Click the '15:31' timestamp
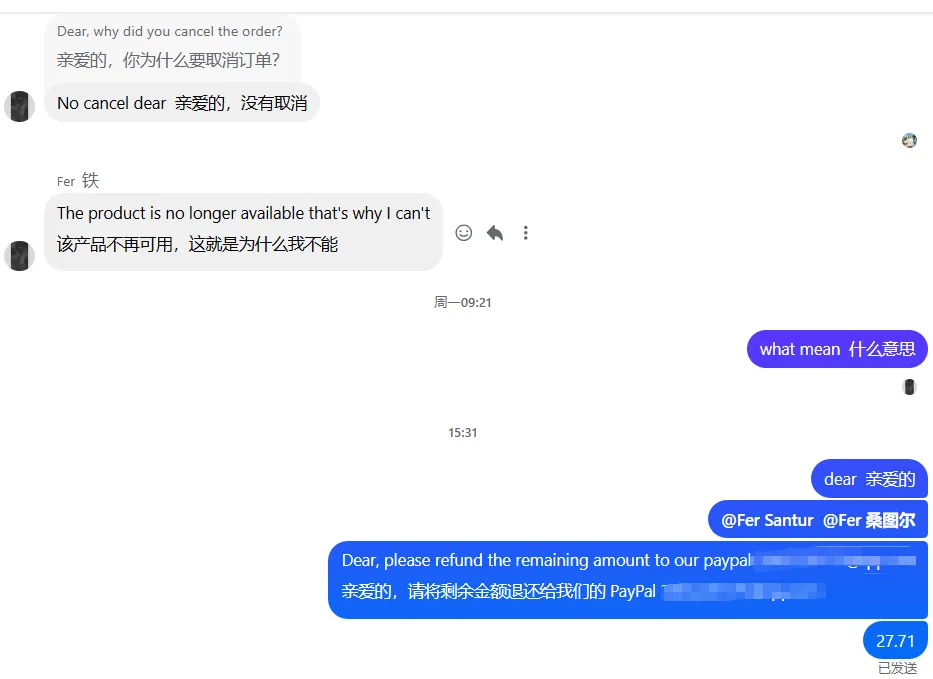The image size is (933, 679). tap(462, 433)
